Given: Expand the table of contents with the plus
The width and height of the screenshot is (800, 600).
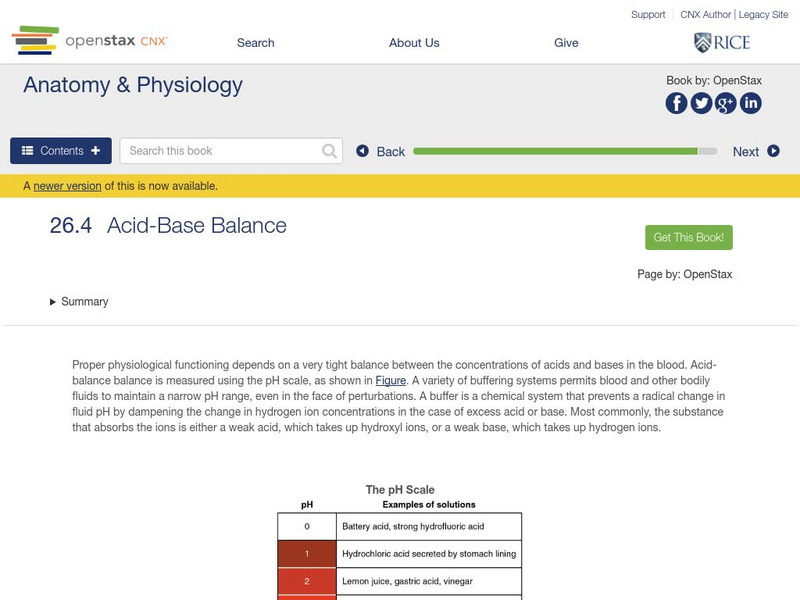Looking at the screenshot, I should [x=94, y=150].
